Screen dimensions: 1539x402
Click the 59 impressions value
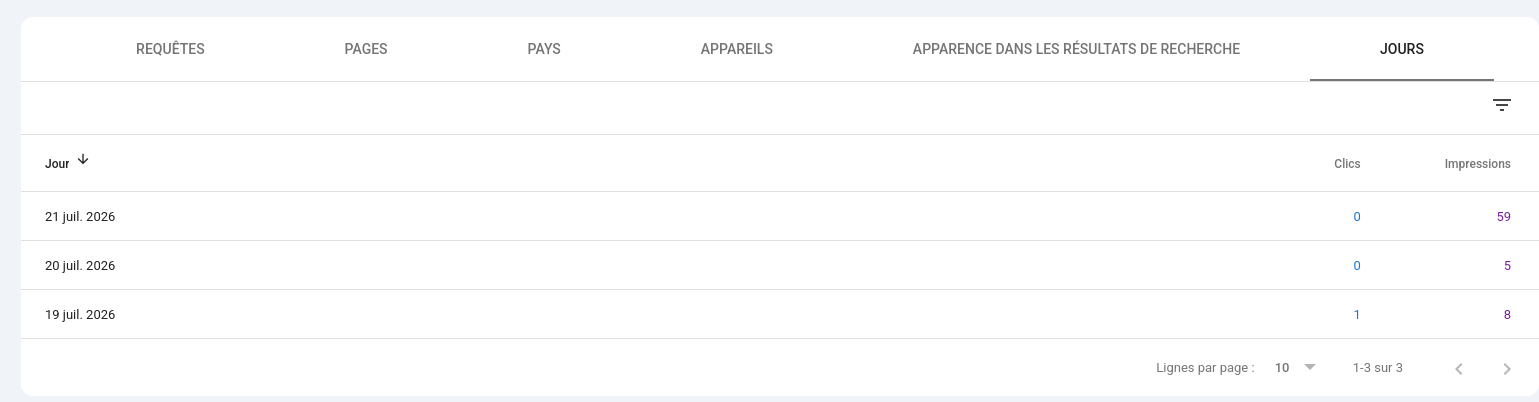click(1503, 217)
